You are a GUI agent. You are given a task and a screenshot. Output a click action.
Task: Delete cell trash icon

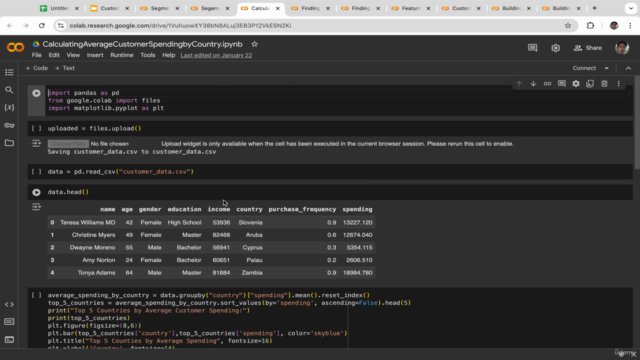tap(604, 84)
